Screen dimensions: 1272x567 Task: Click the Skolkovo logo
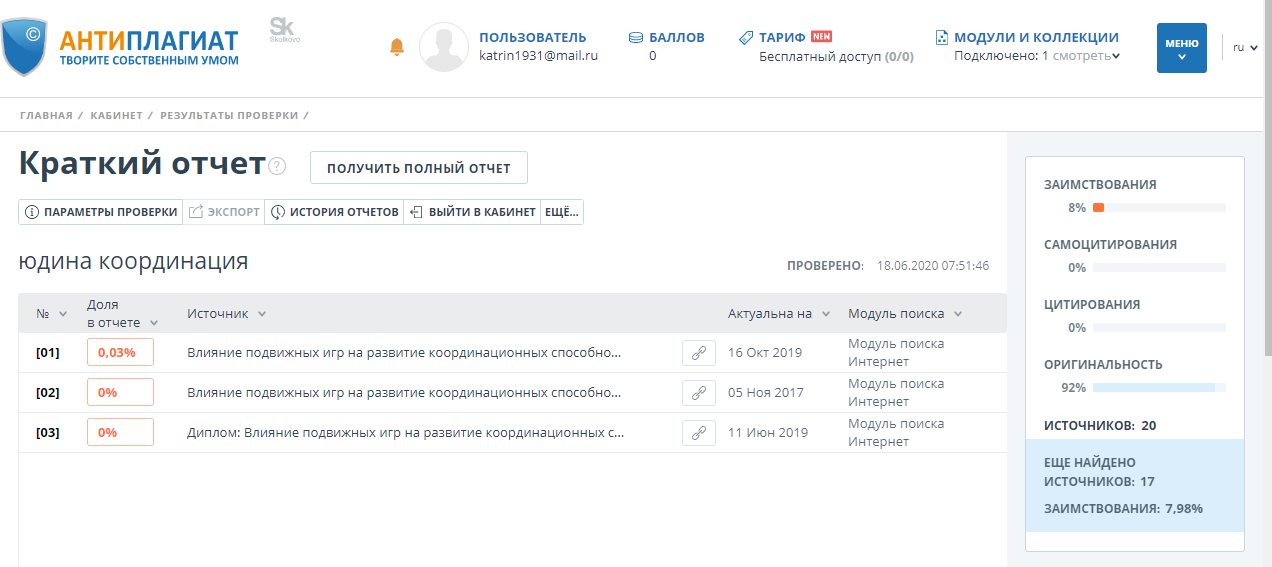[x=283, y=30]
